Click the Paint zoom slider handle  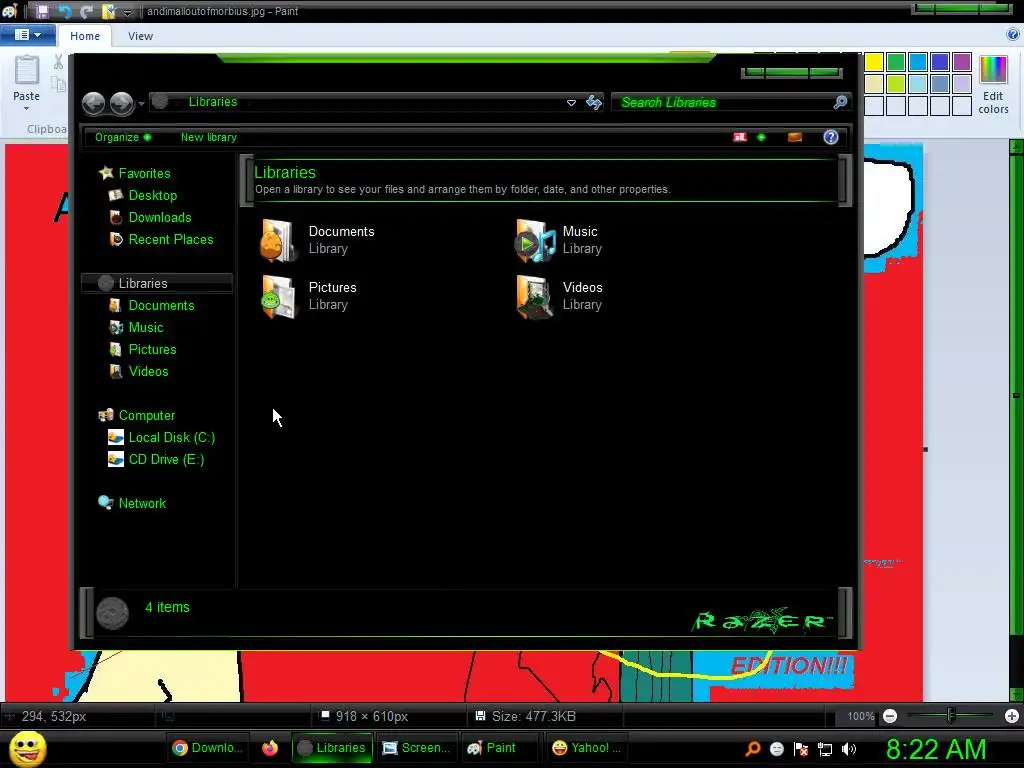click(951, 716)
